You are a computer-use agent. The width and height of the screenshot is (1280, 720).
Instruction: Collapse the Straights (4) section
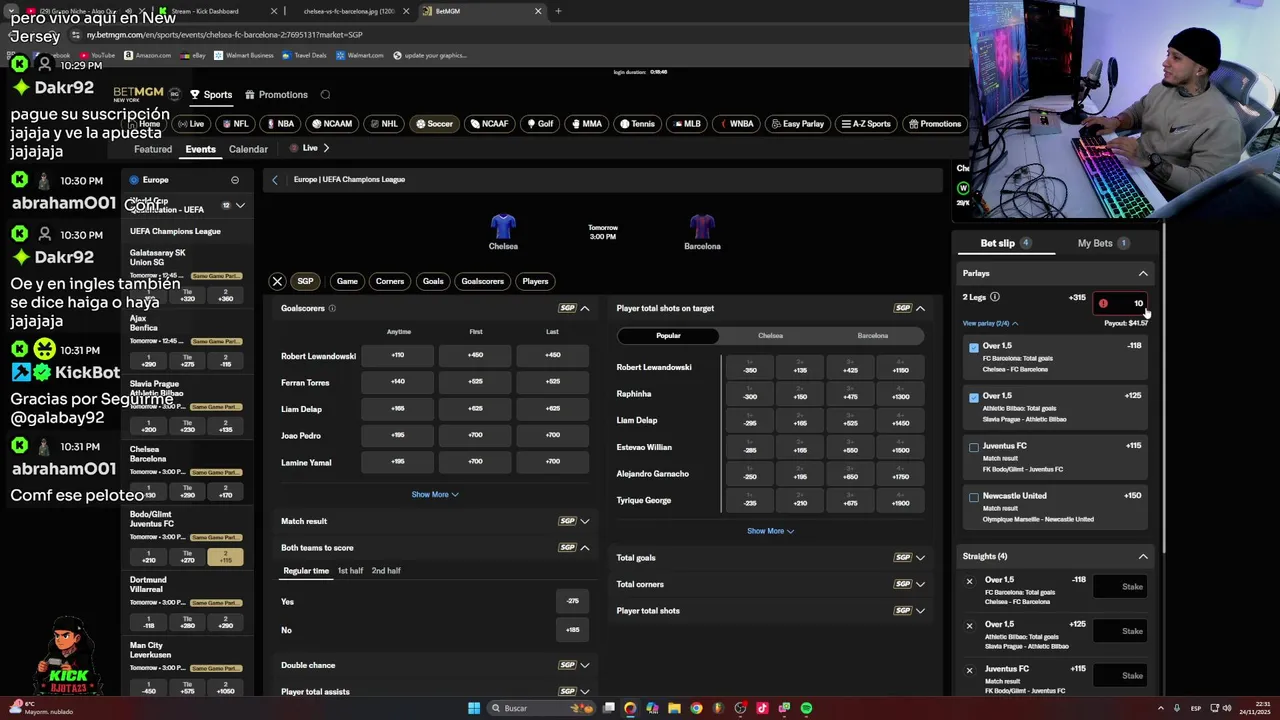(1143, 556)
